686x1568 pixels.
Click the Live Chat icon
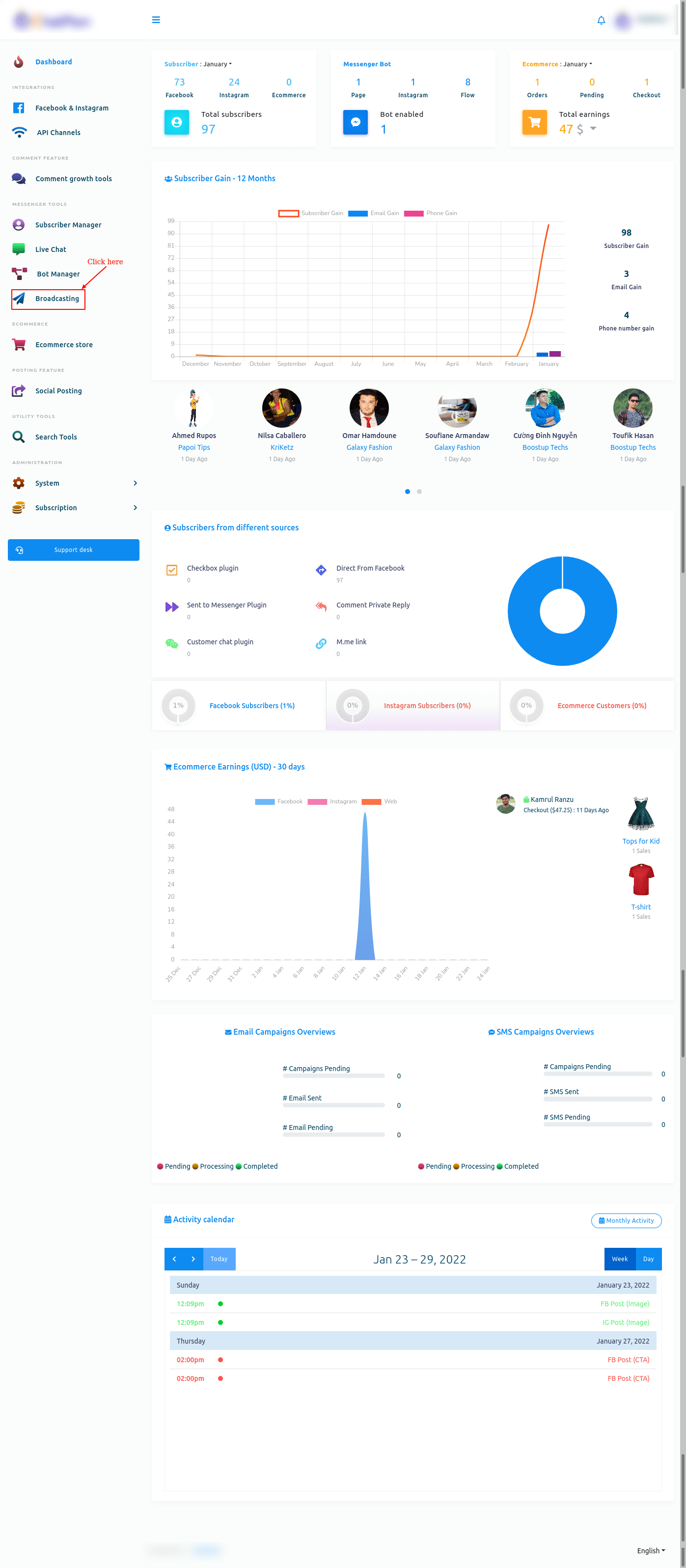coord(19,249)
